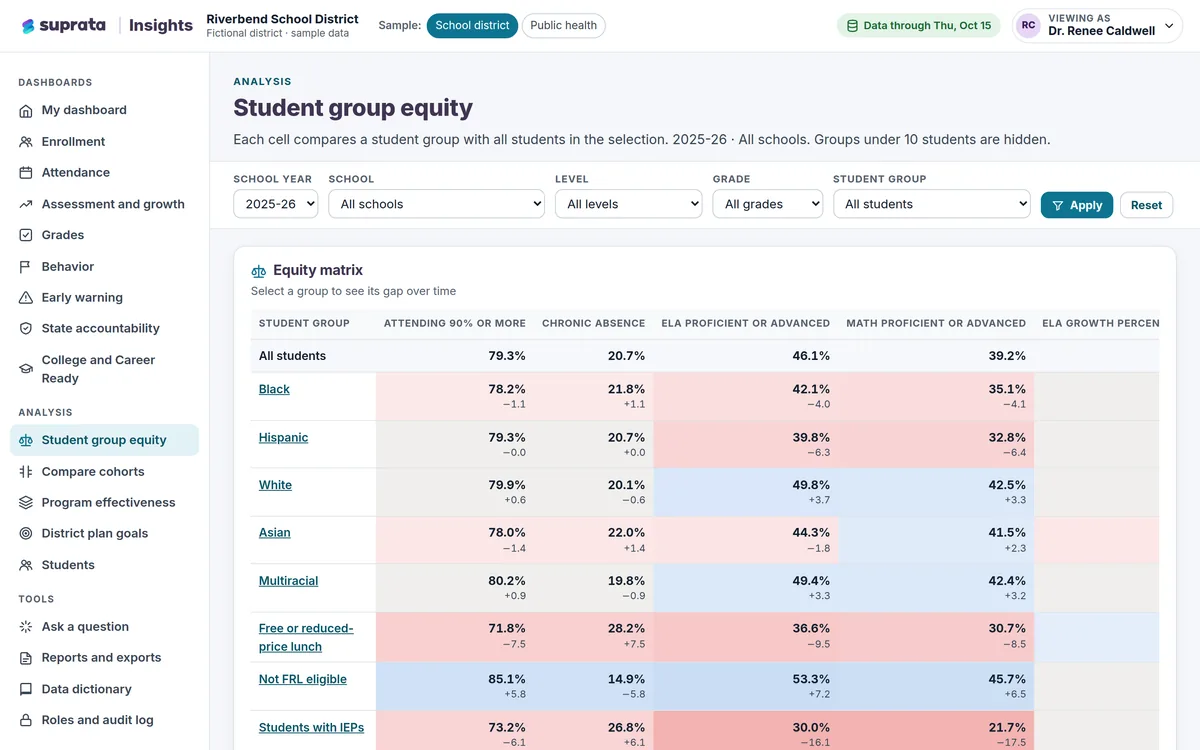This screenshot has width=1200, height=750.
Task: Open the Multiracial student group link
Action: pos(288,581)
